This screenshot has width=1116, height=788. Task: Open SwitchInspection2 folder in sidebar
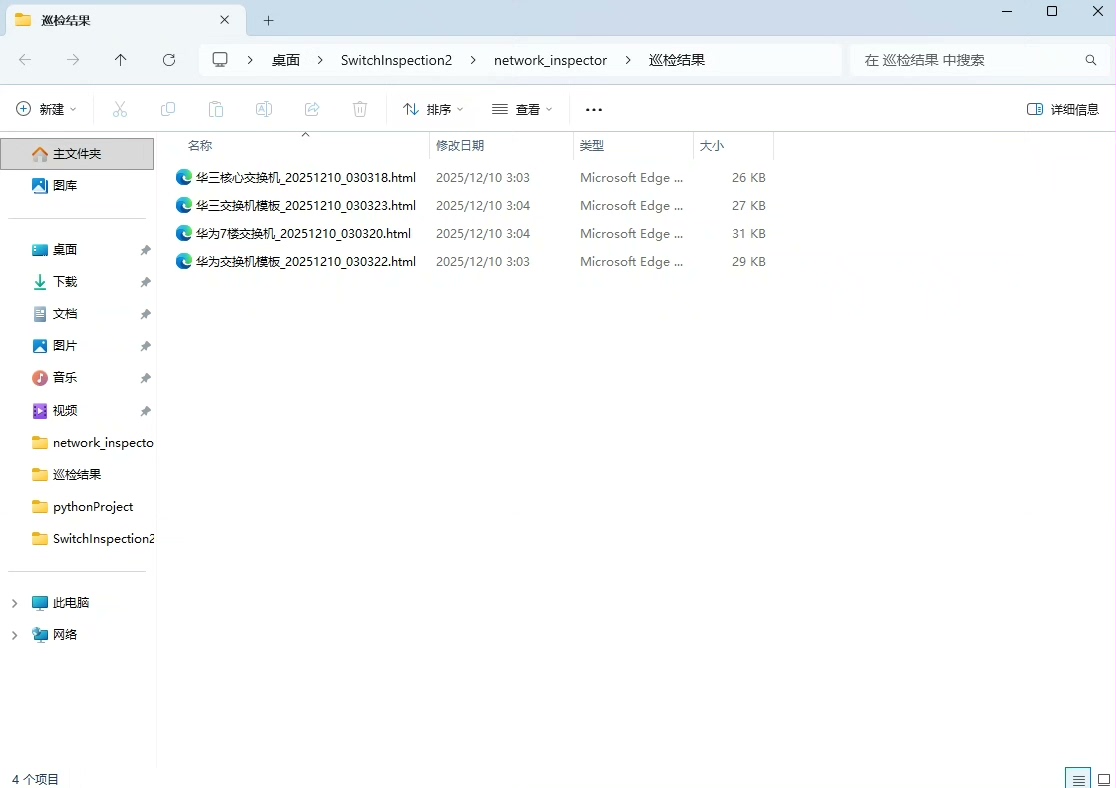click(93, 539)
